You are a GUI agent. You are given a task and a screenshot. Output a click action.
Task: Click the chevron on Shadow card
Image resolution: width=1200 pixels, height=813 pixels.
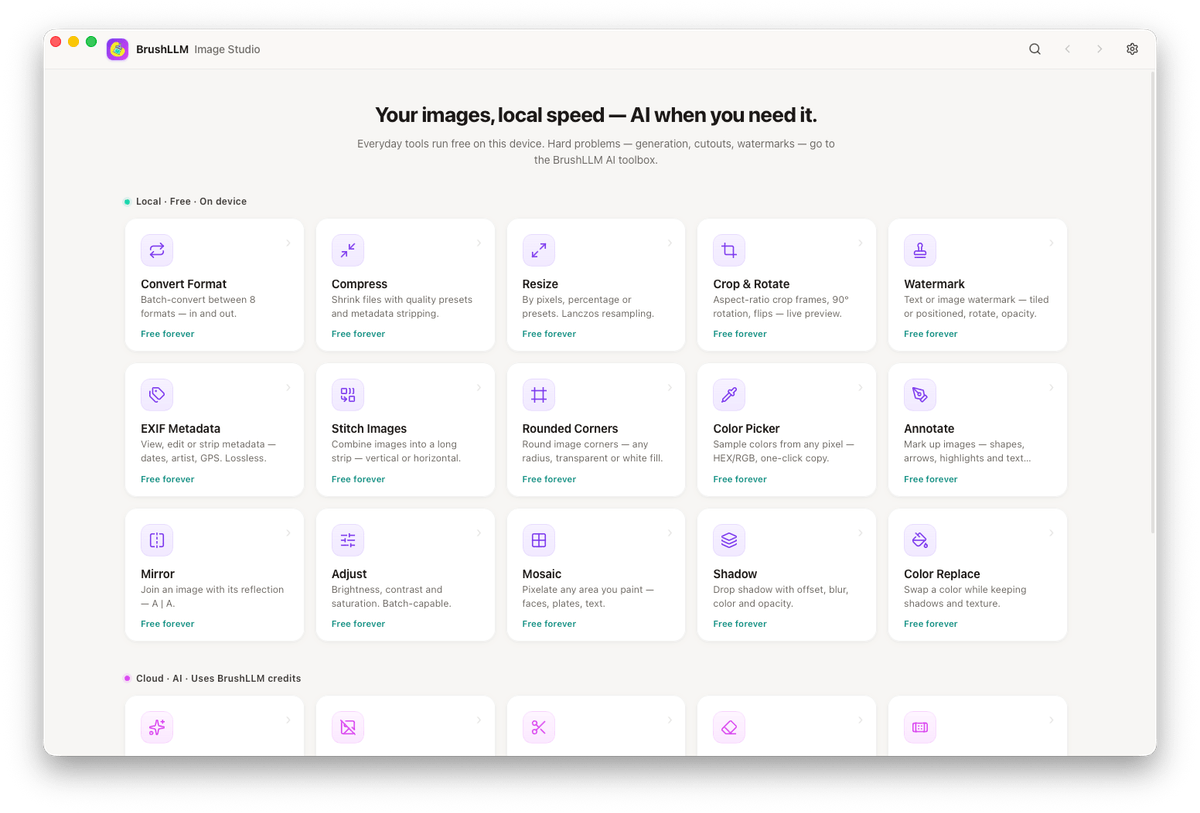pyautogui.click(x=860, y=533)
